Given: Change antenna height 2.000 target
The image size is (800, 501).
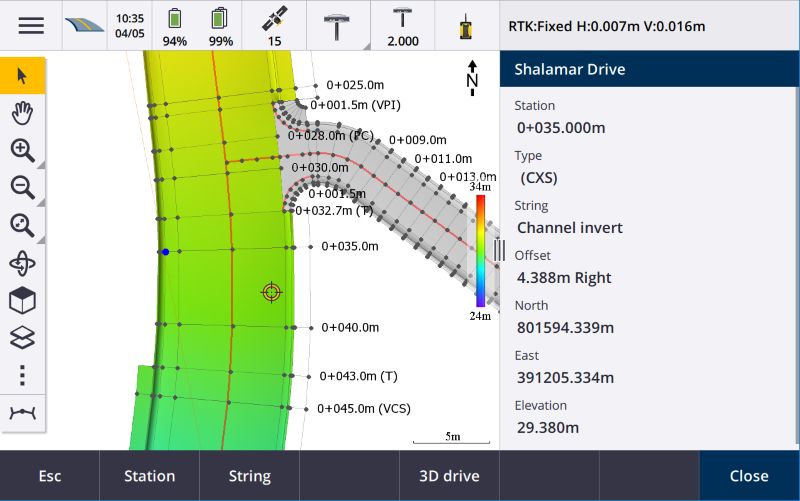Looking at the screenshot, I should 403,26.
